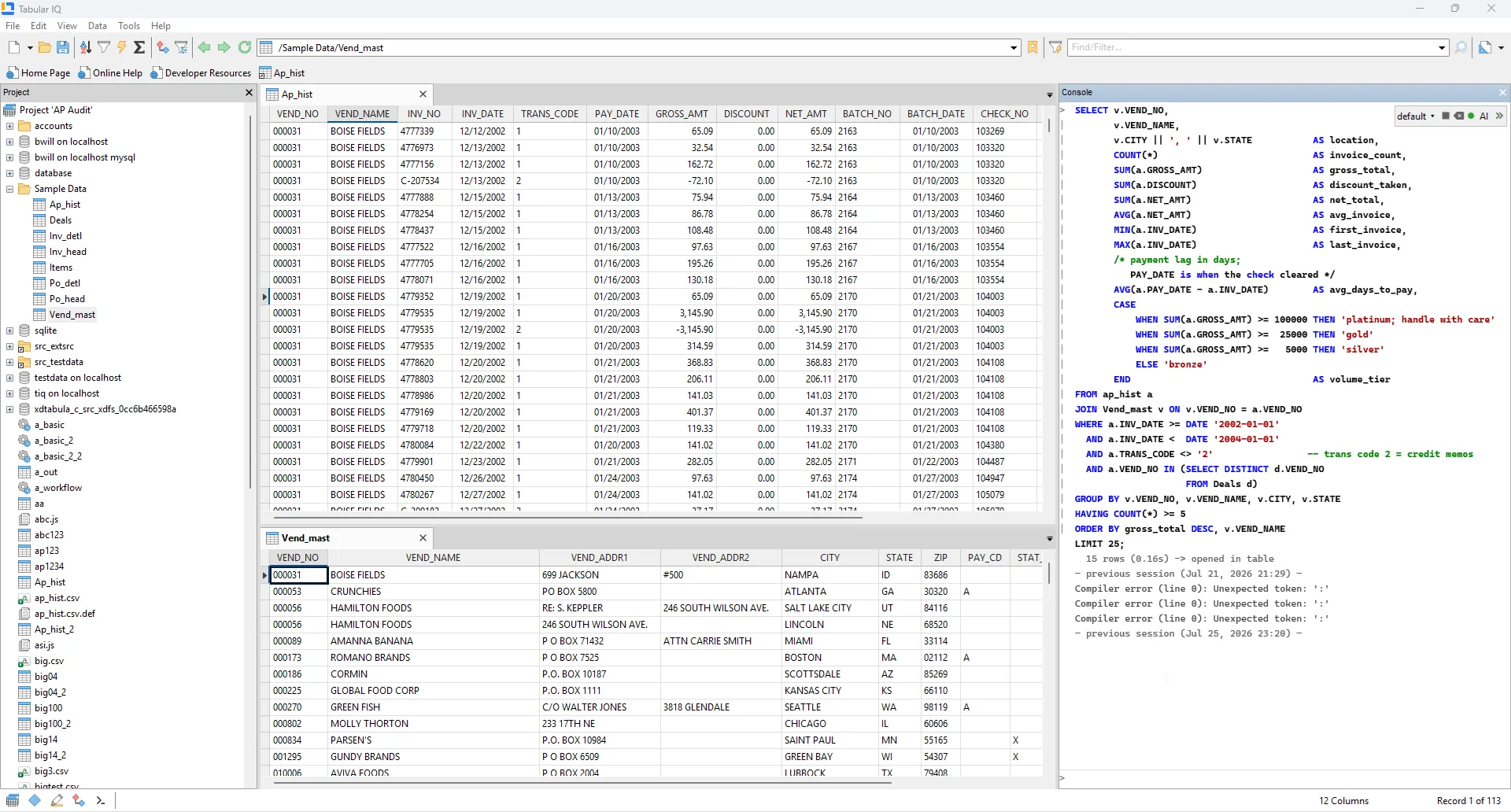Click the workflow diagram toolbar icon
This screenshot has width=1511, height=812.
coord(163,47)
